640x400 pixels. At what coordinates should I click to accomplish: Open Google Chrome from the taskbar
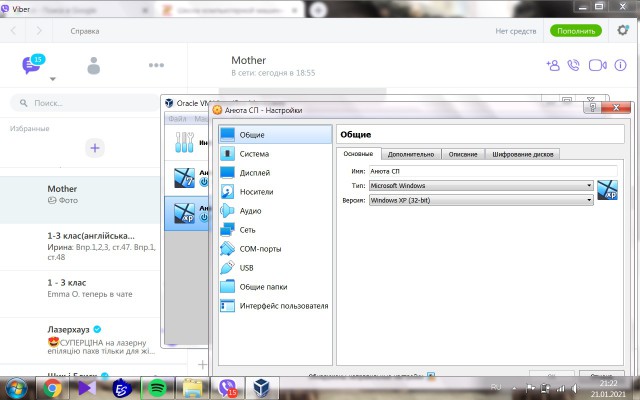click(x=52, y=388)
